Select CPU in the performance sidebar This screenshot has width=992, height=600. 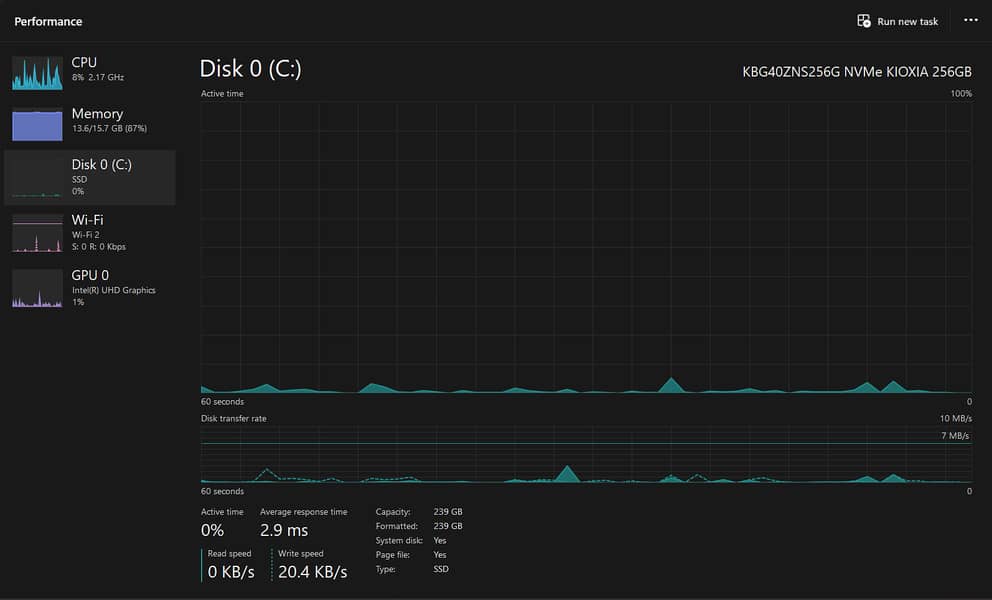tap(84, 63)
